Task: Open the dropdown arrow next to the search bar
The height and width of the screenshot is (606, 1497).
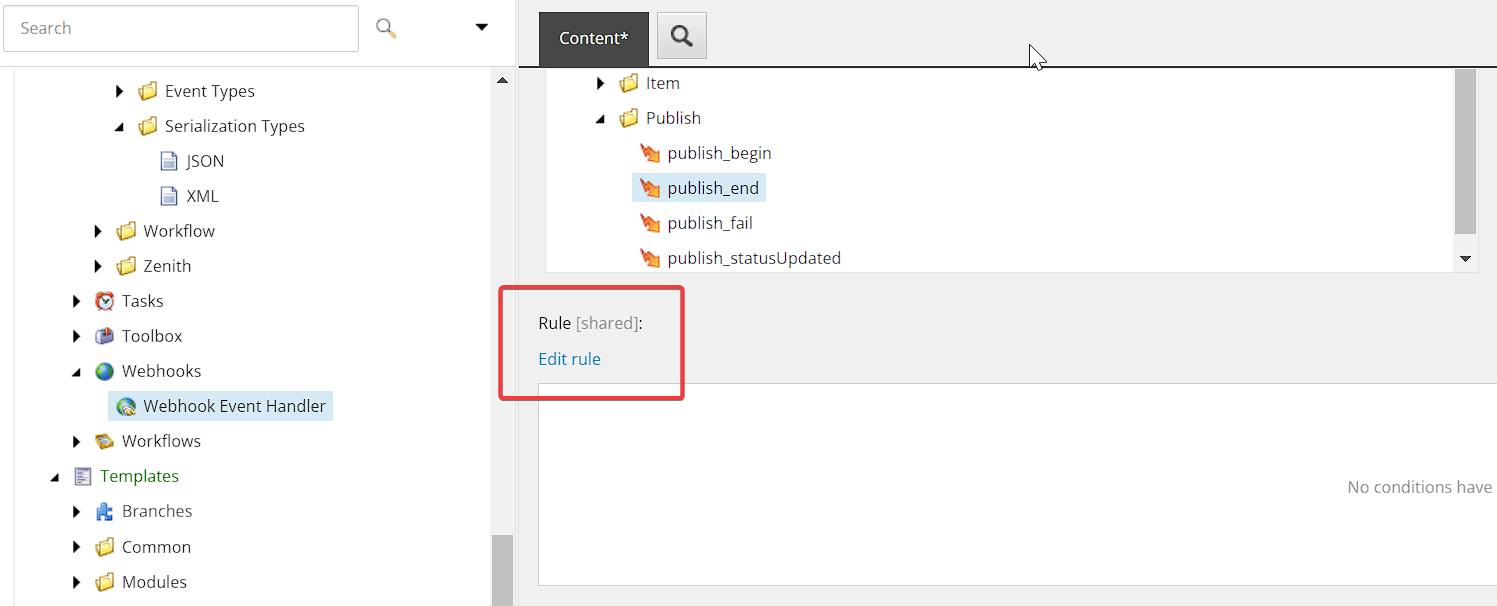Action: click(x=481, y=27)
